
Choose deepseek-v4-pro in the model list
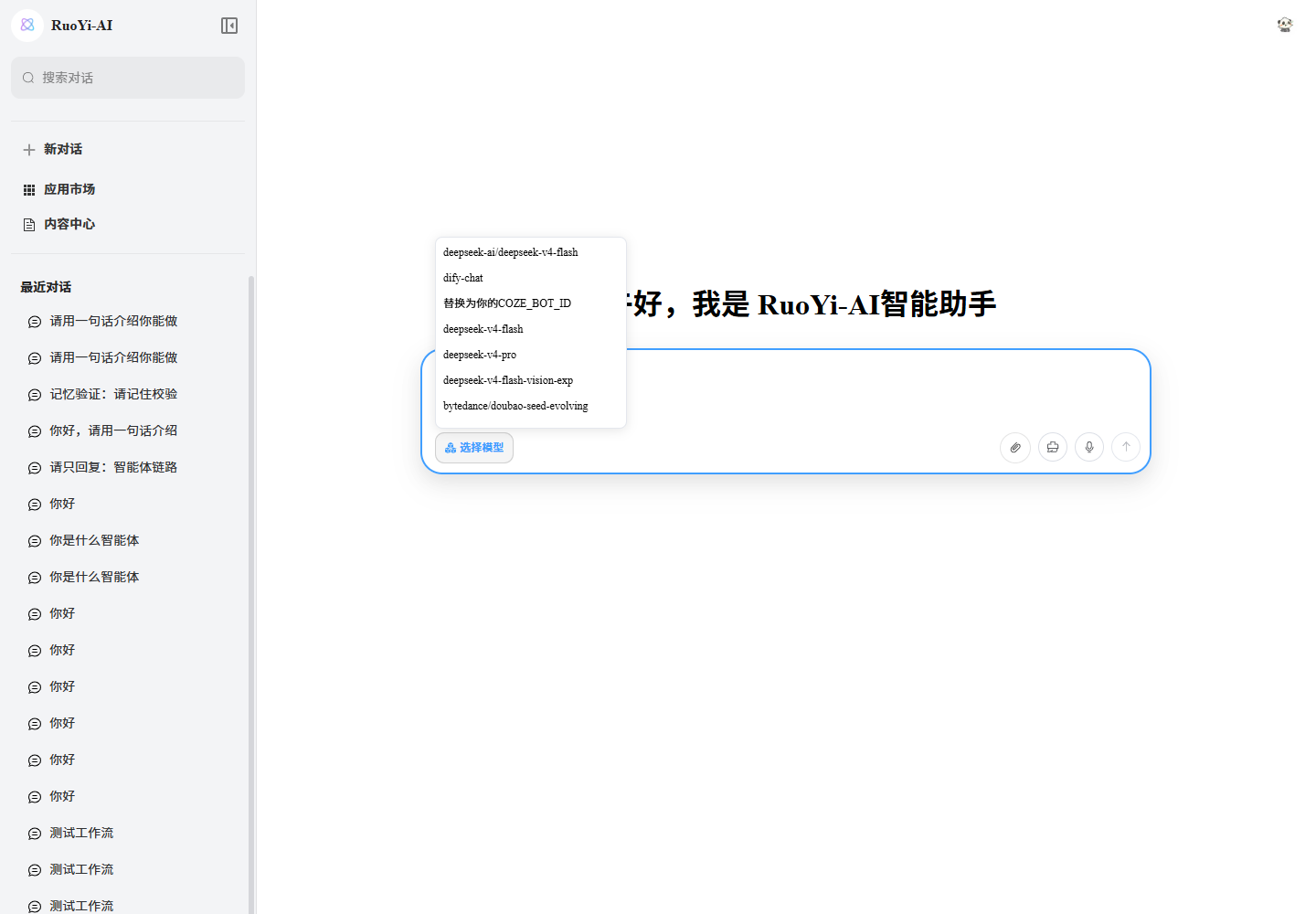[531, 355]
